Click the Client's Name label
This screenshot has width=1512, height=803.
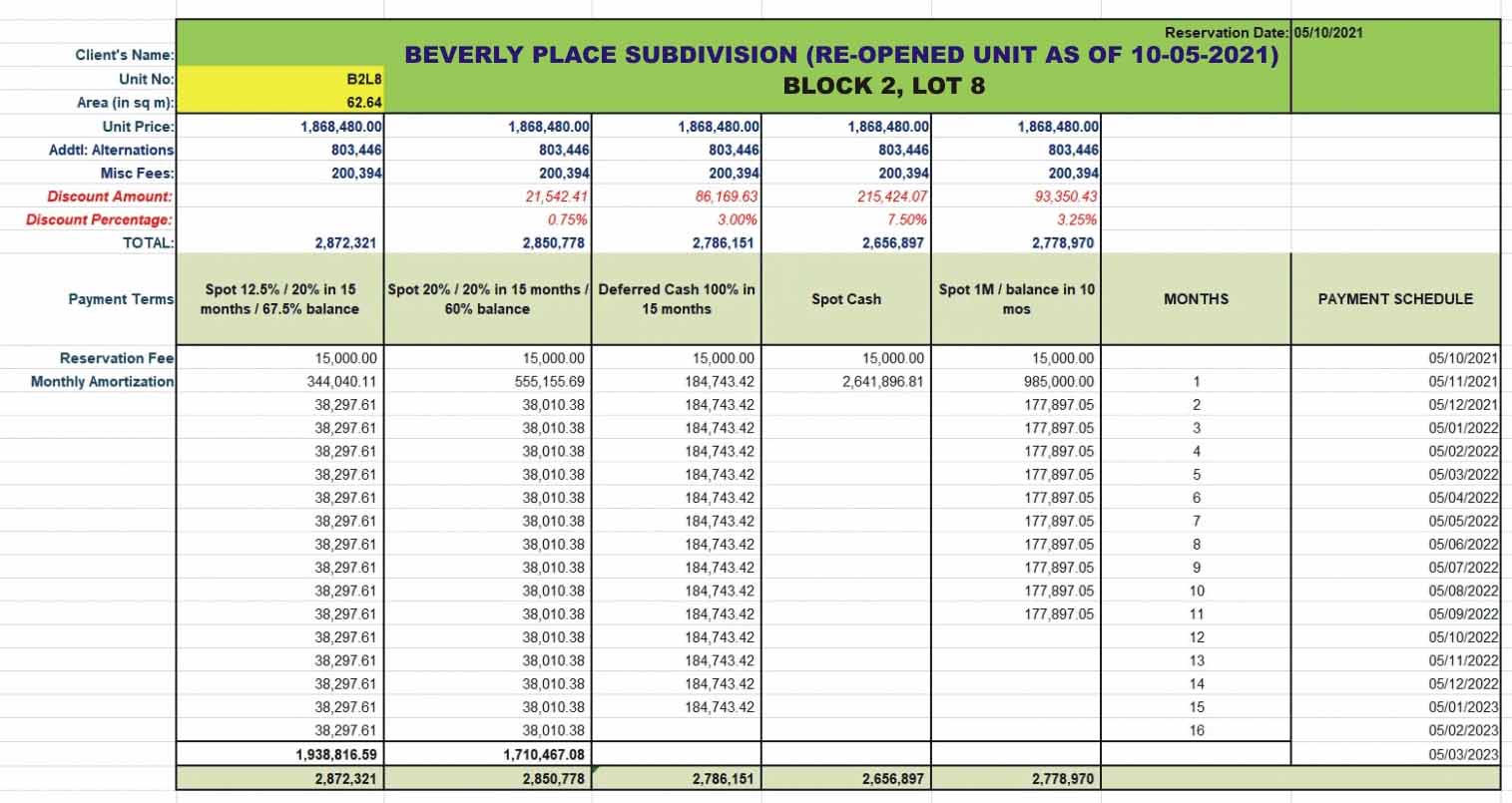coord(125,56)
